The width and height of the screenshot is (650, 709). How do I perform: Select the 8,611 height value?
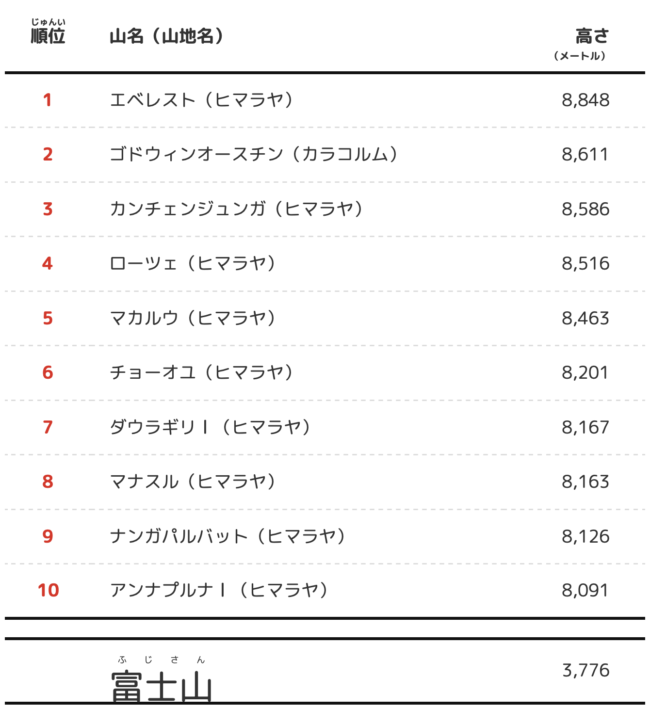pos(585,154)
